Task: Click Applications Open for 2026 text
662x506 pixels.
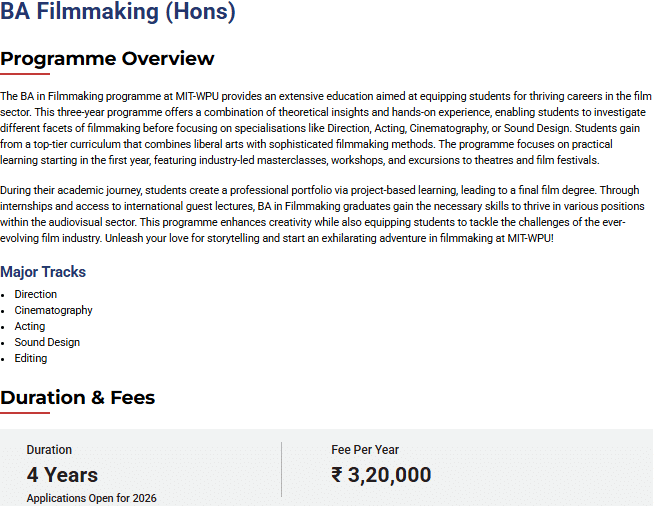Action: (91, 498)
